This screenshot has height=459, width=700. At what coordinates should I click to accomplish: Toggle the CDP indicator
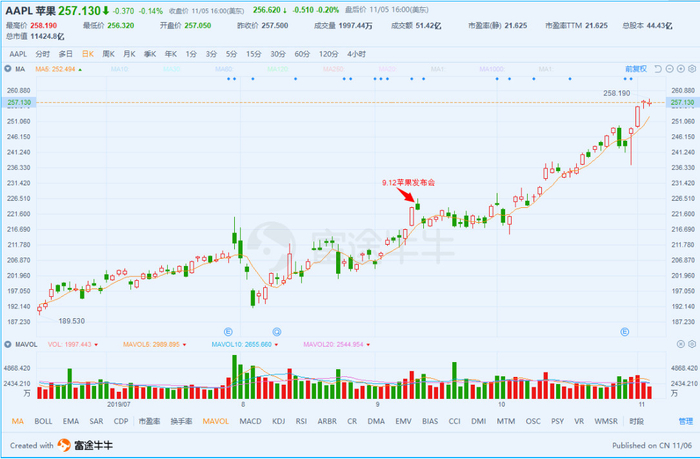(121, 421)
